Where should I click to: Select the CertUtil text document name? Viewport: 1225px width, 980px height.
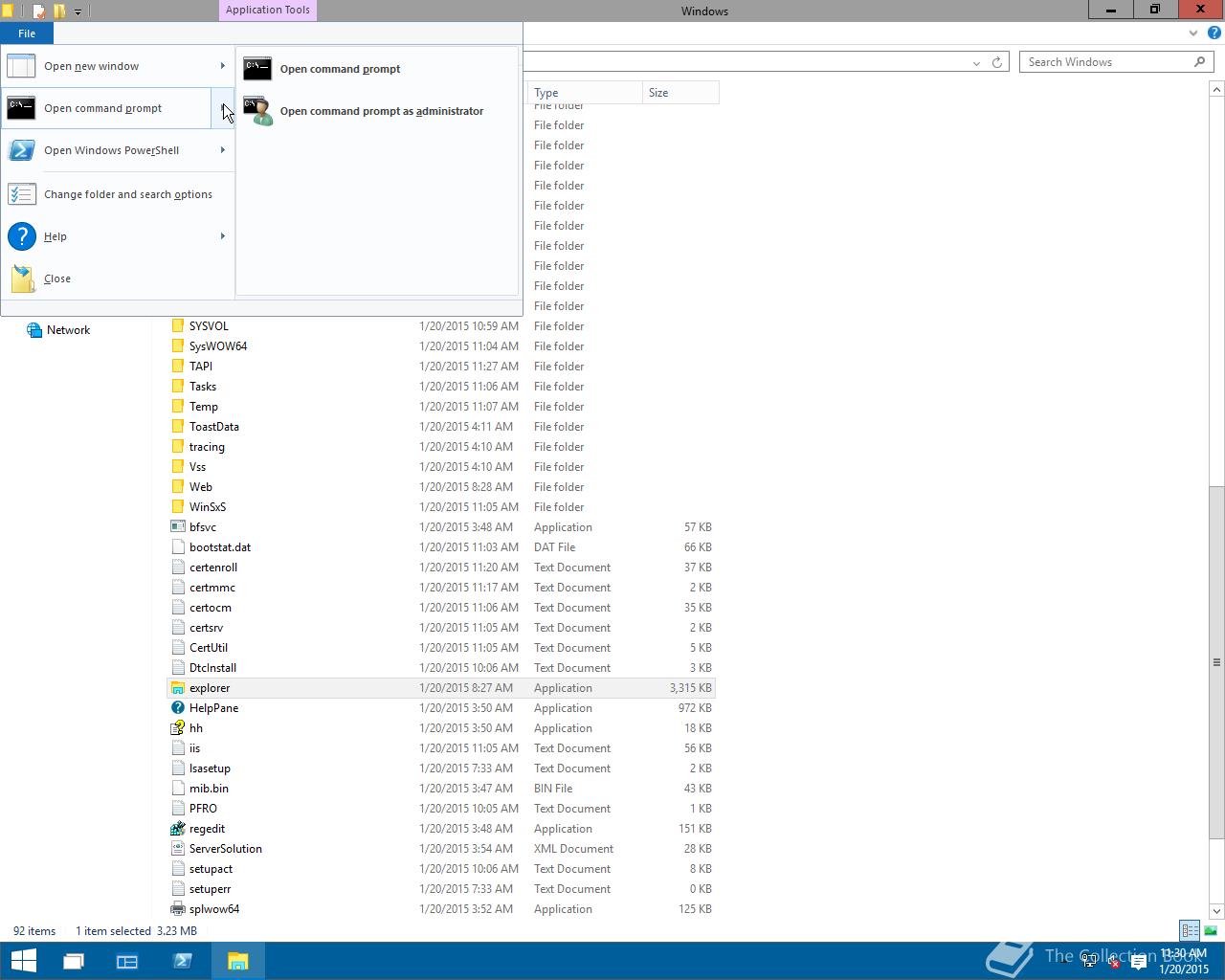(209, 648)
